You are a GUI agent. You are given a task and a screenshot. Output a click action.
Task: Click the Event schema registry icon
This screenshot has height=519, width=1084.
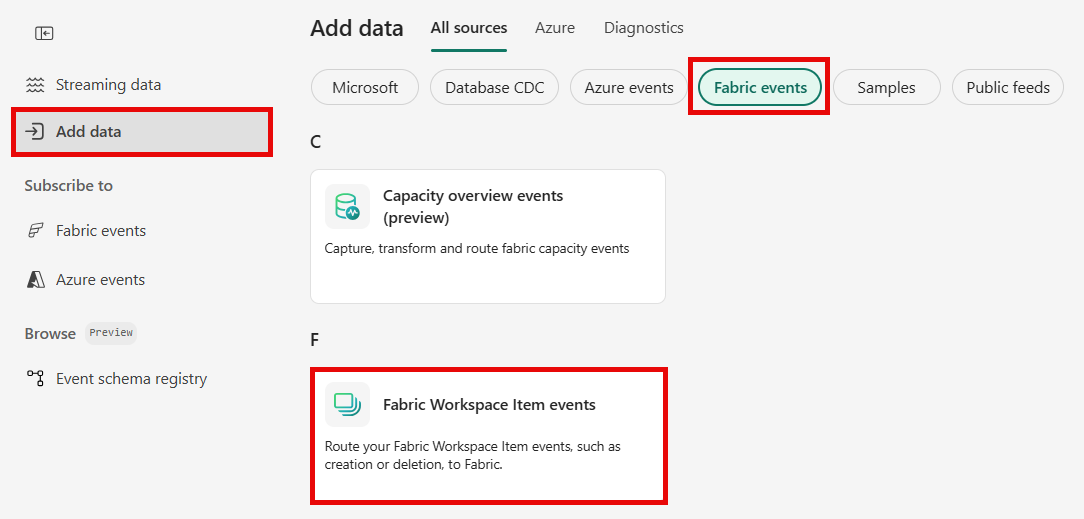point(35,379)
